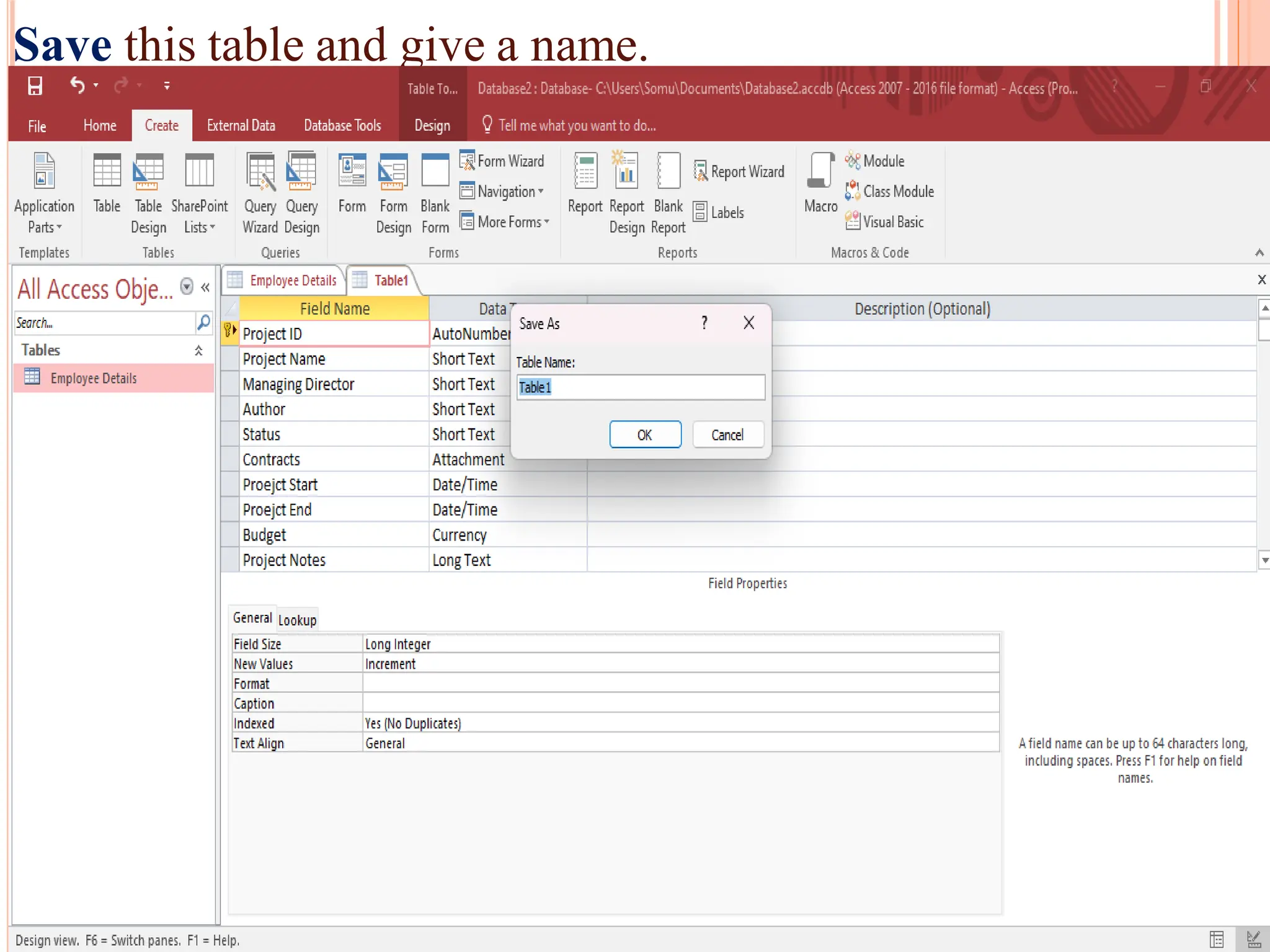Image resolution: width=1270 pixels, height=952 pixels.
Task: Open Application Parts gallery
Action: [44, 193]
